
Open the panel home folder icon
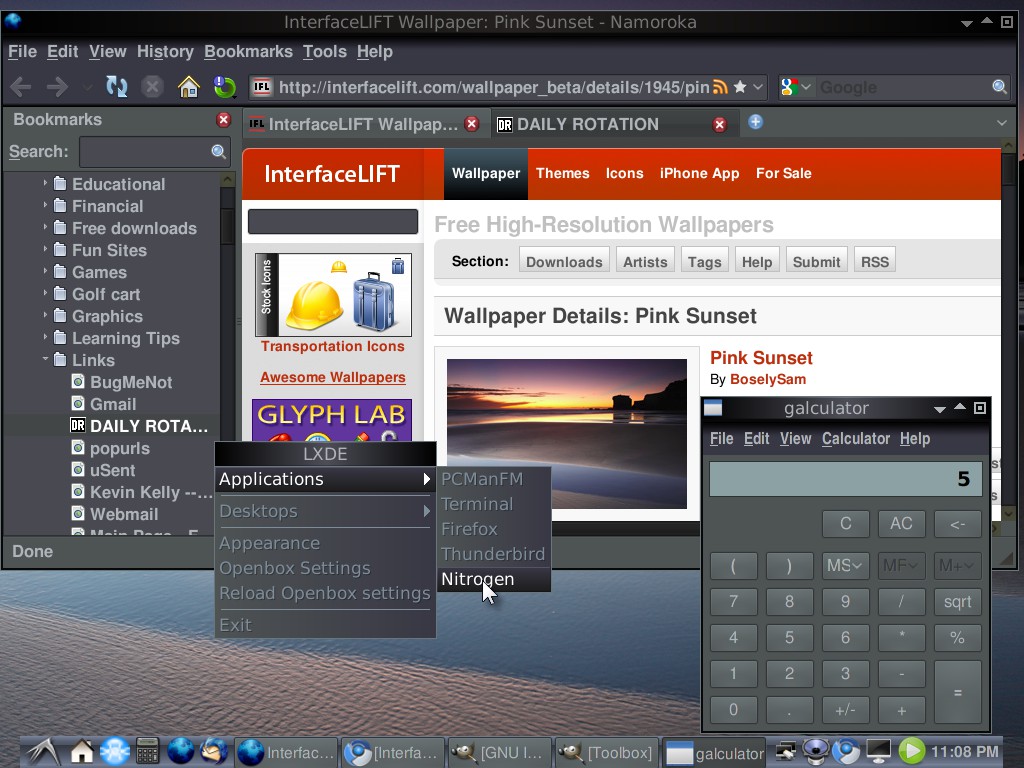tap(82, 751)
